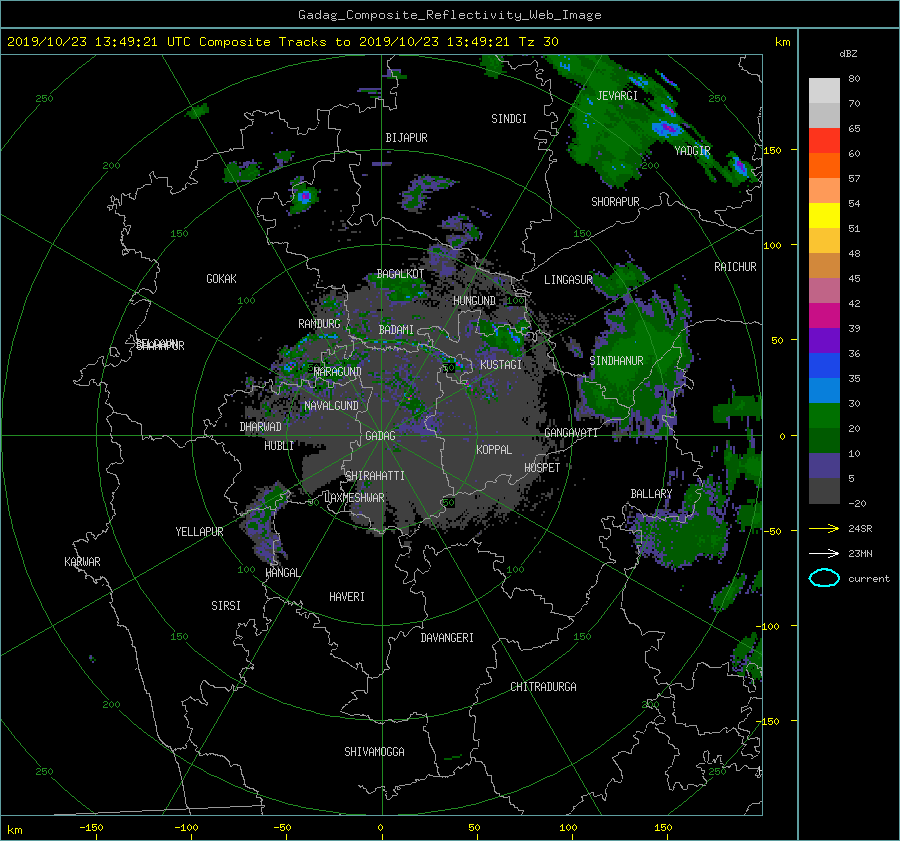This screenshot has width=900, height=841.
Task: Select the LAXMESHWAR city label
Action: pyautogui.click(x=354, y=497)
